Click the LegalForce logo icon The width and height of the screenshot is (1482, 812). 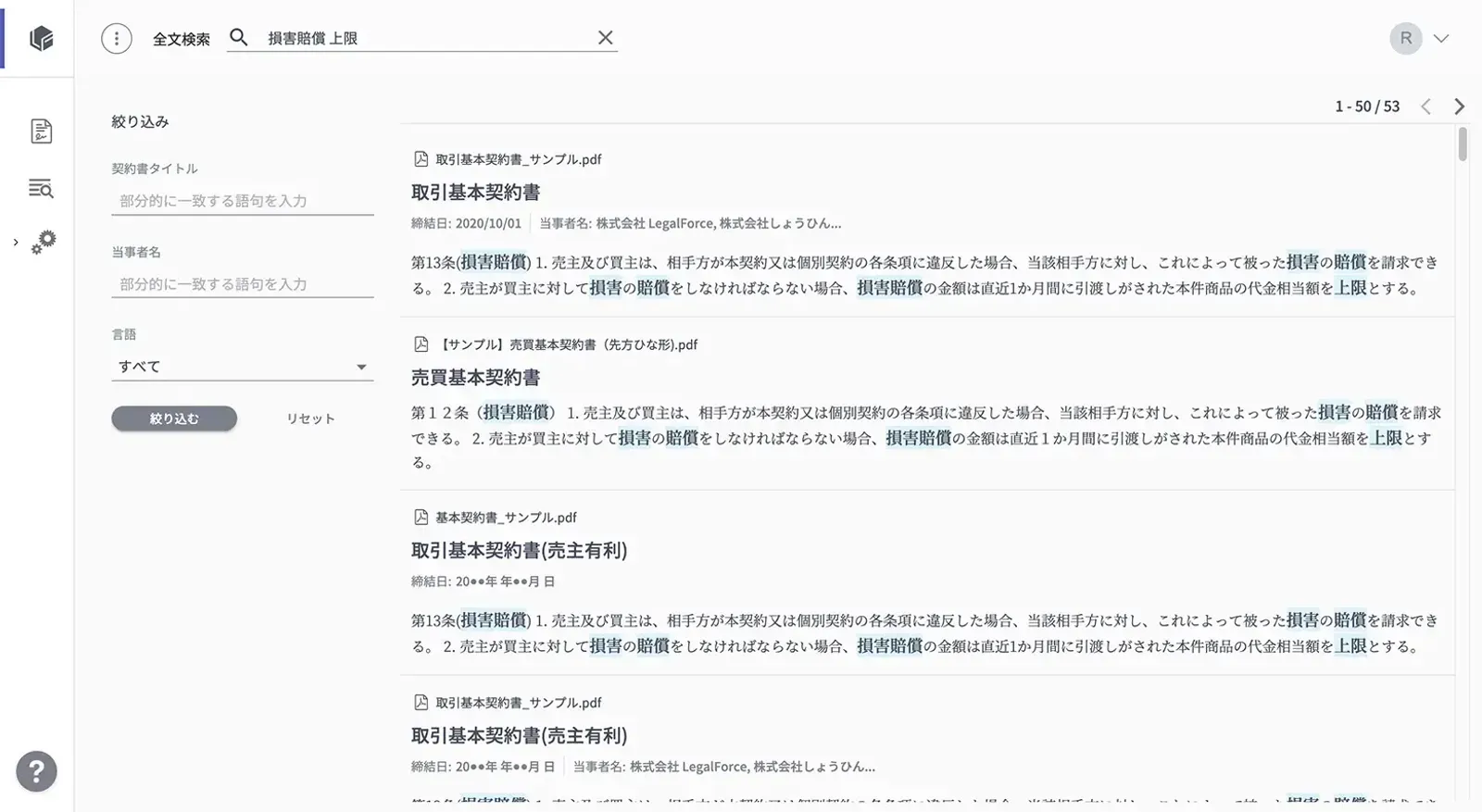pos(41,38)
